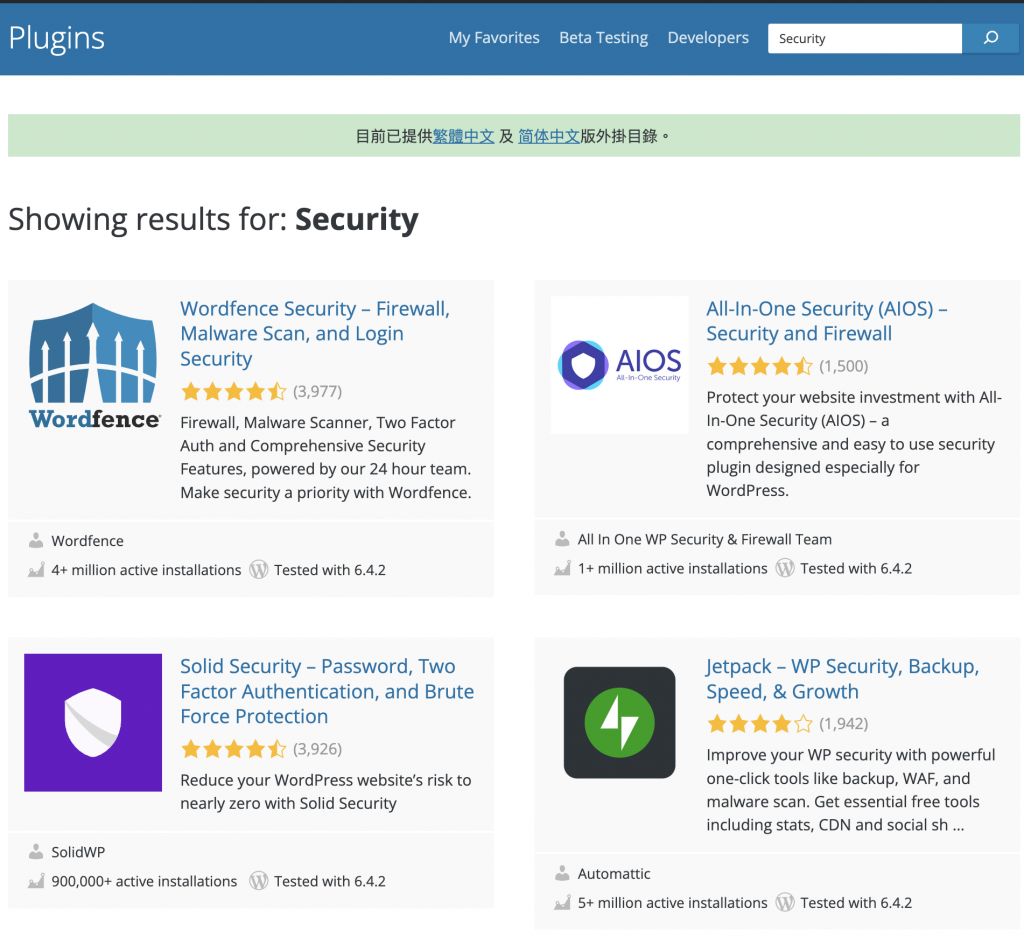Click the Automattic author person icon
The width and height of the screenshot is (1024, 951).
coord(562,873)
